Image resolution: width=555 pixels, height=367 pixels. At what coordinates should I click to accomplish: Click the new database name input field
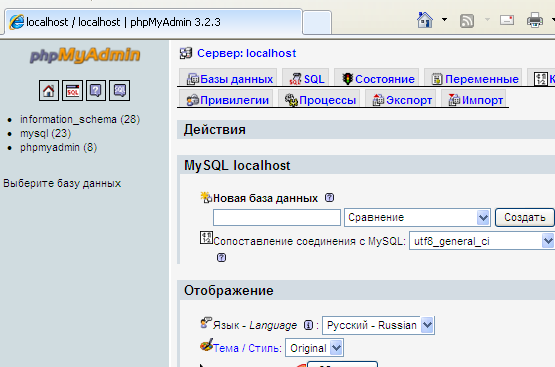277,217
